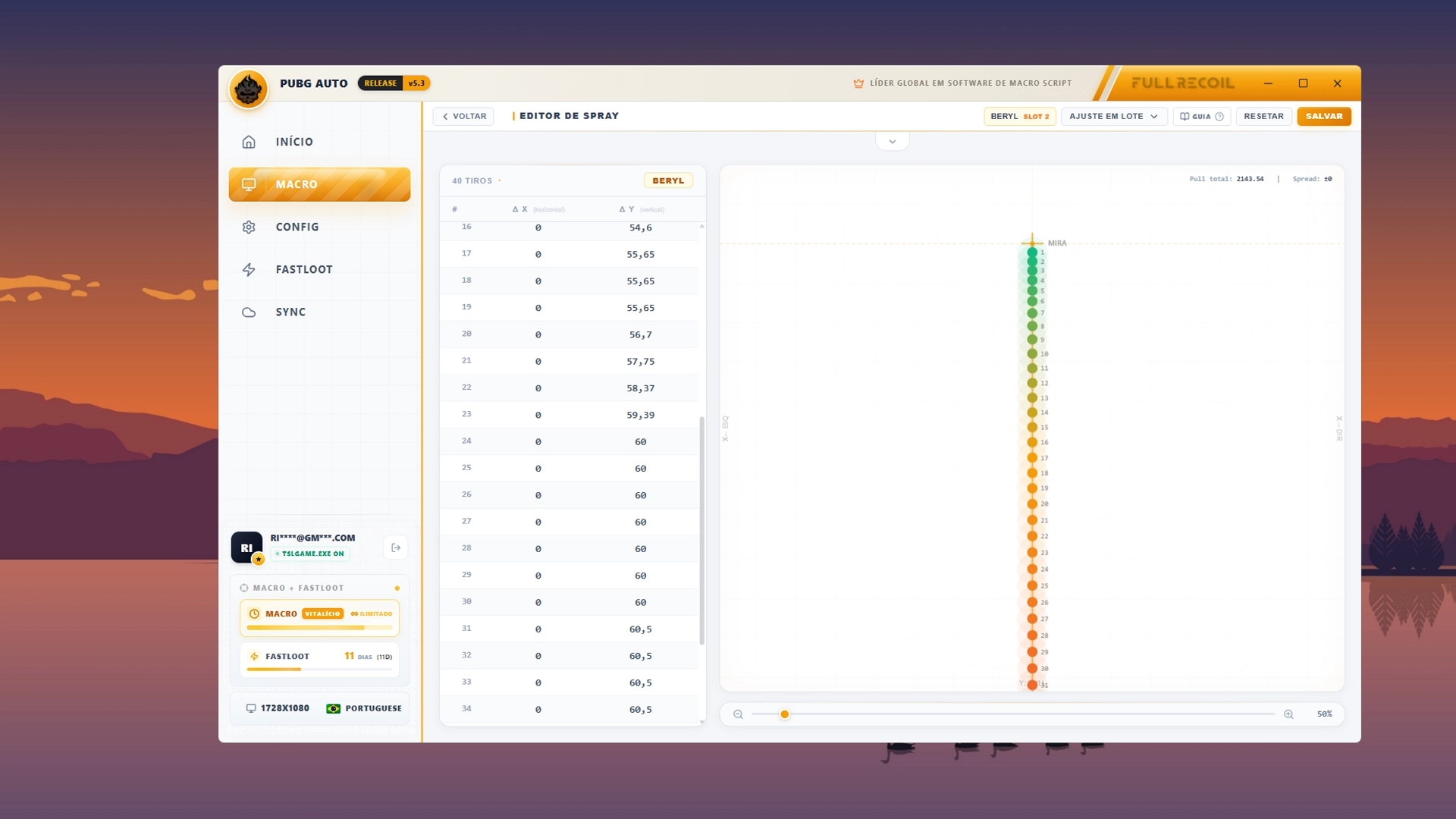Image resolution: width=1456 pixels, height=819 pixels.
Task: Select the Beryl Slot 2 weapon badge
Action: coord(1019,116)
